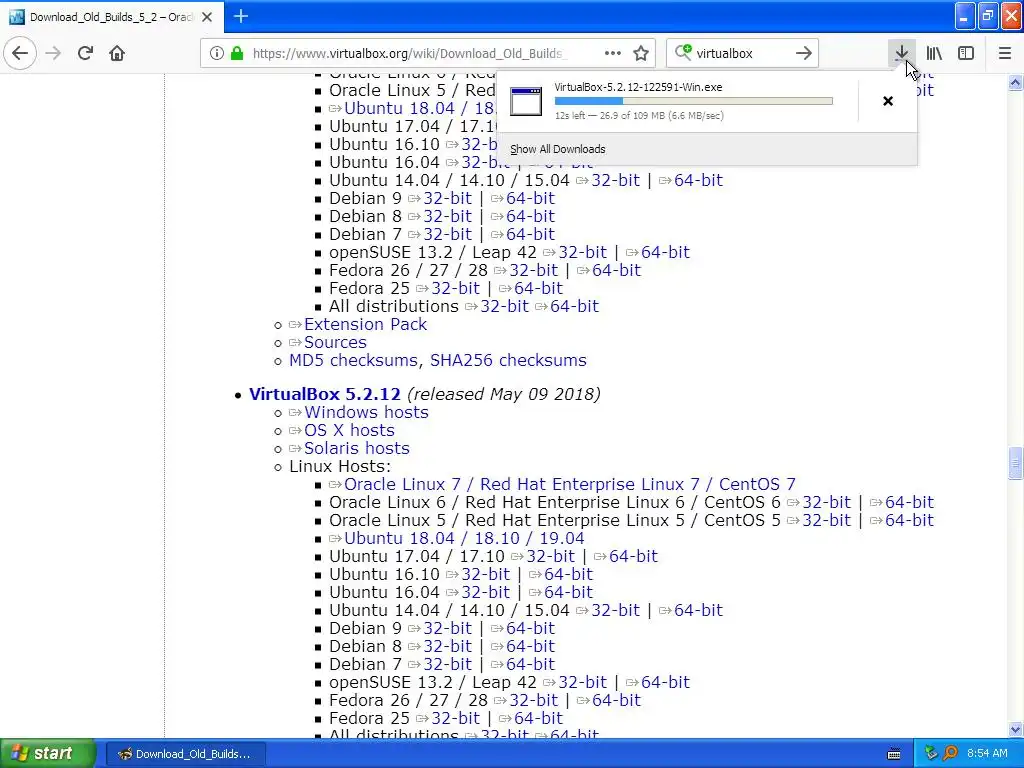Click the shield tray icon

(931, 754)
